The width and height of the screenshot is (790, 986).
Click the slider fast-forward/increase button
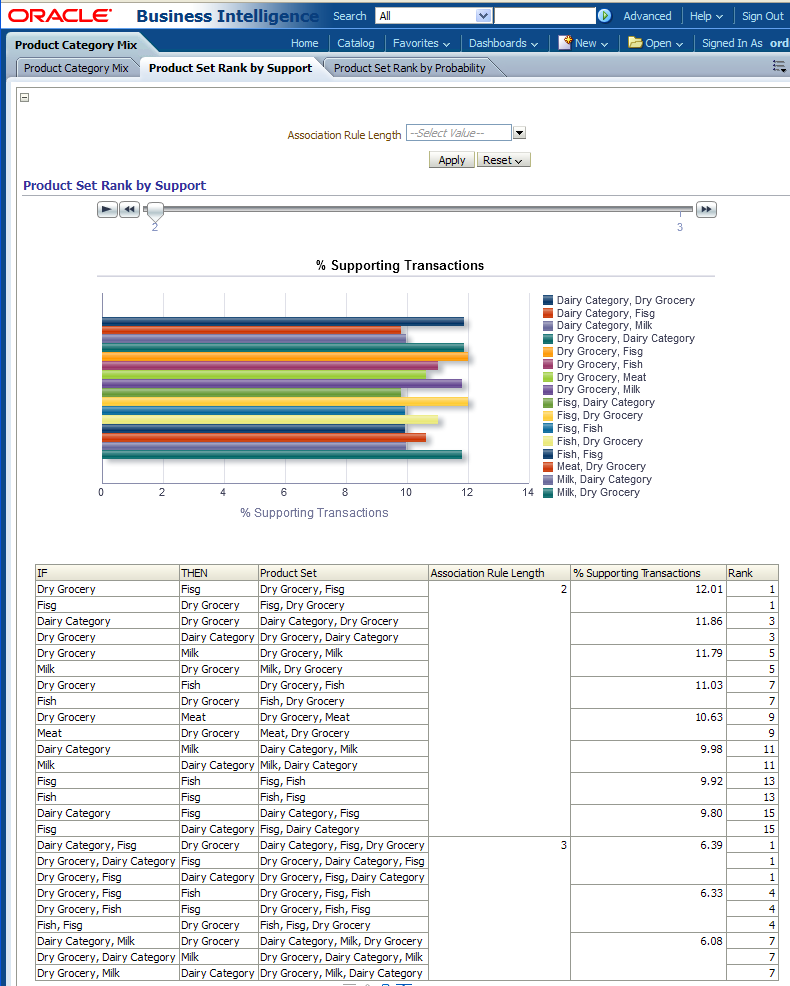[706, 209]
